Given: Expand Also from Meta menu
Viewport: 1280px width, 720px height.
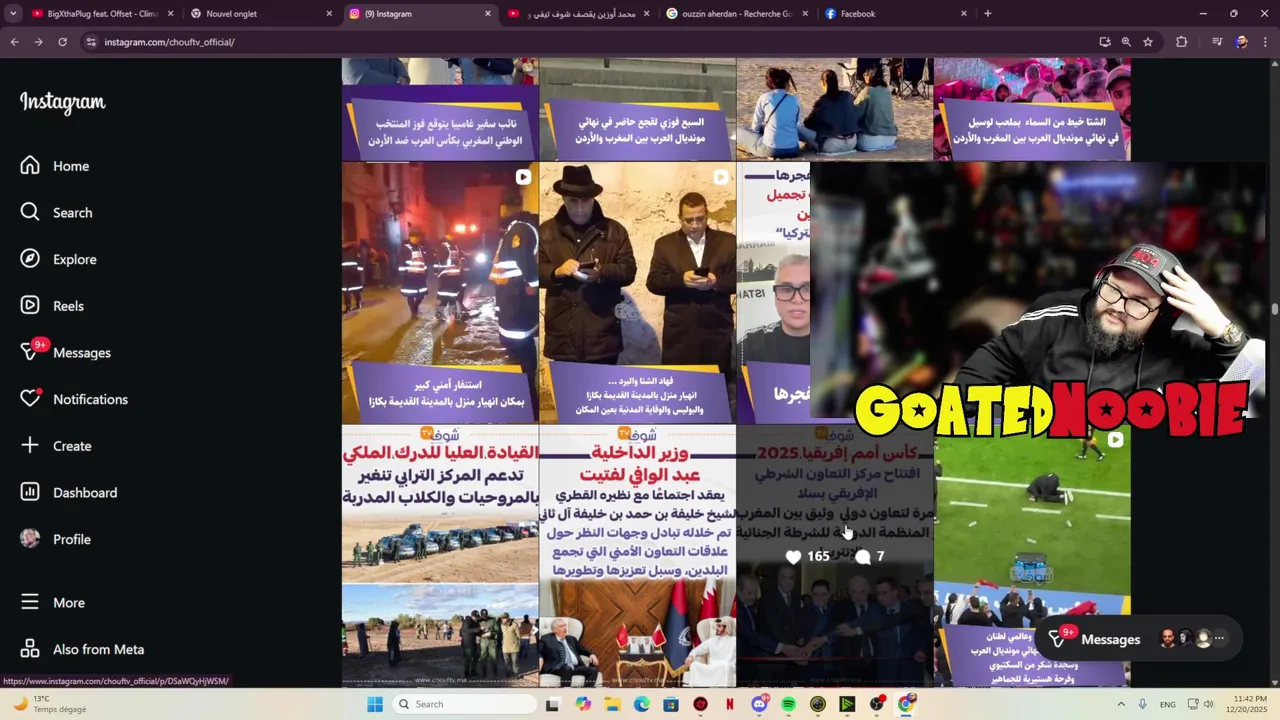Looking at the screenshot, I should 84,649.
